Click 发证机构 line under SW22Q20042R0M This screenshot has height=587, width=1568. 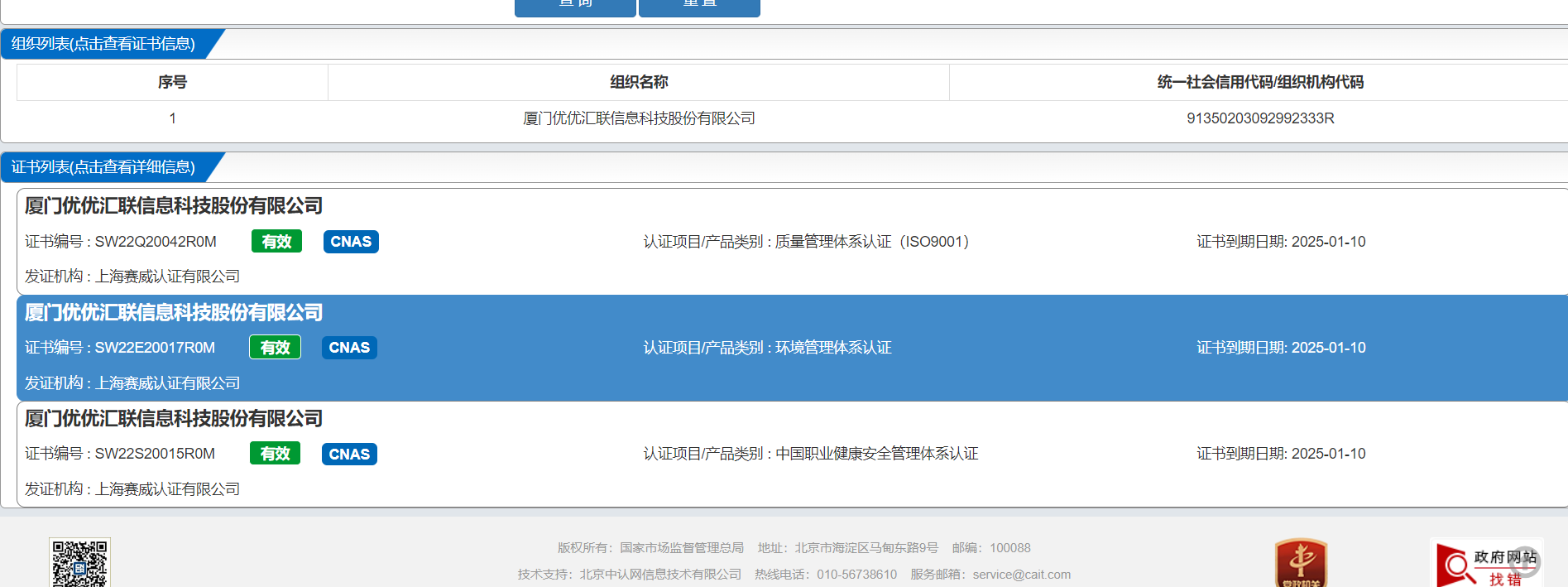tap(132, 277)
